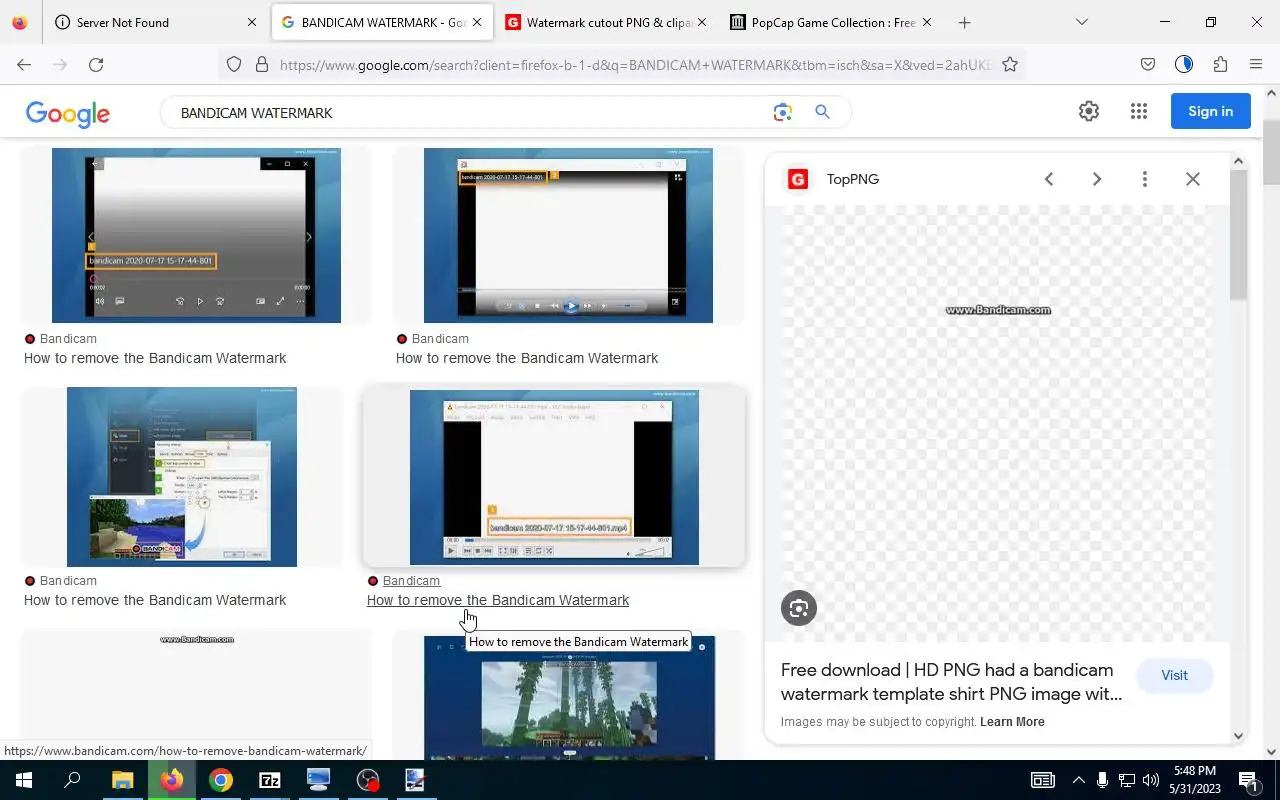Open the www.Bandicam.com watermark thumbnail result
Screen dimensions: 1280x800
(196, 694)
